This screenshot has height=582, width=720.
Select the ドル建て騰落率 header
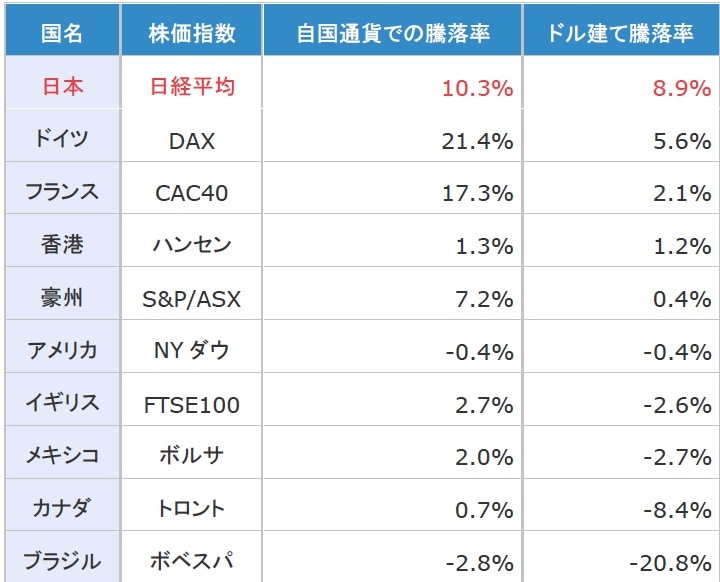click(x=621, y=33)
